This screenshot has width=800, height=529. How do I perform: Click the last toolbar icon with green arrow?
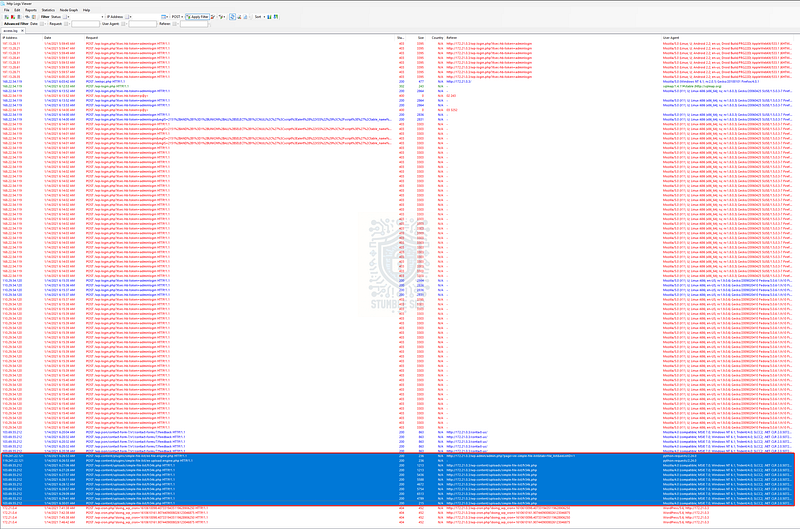point(276,17)
